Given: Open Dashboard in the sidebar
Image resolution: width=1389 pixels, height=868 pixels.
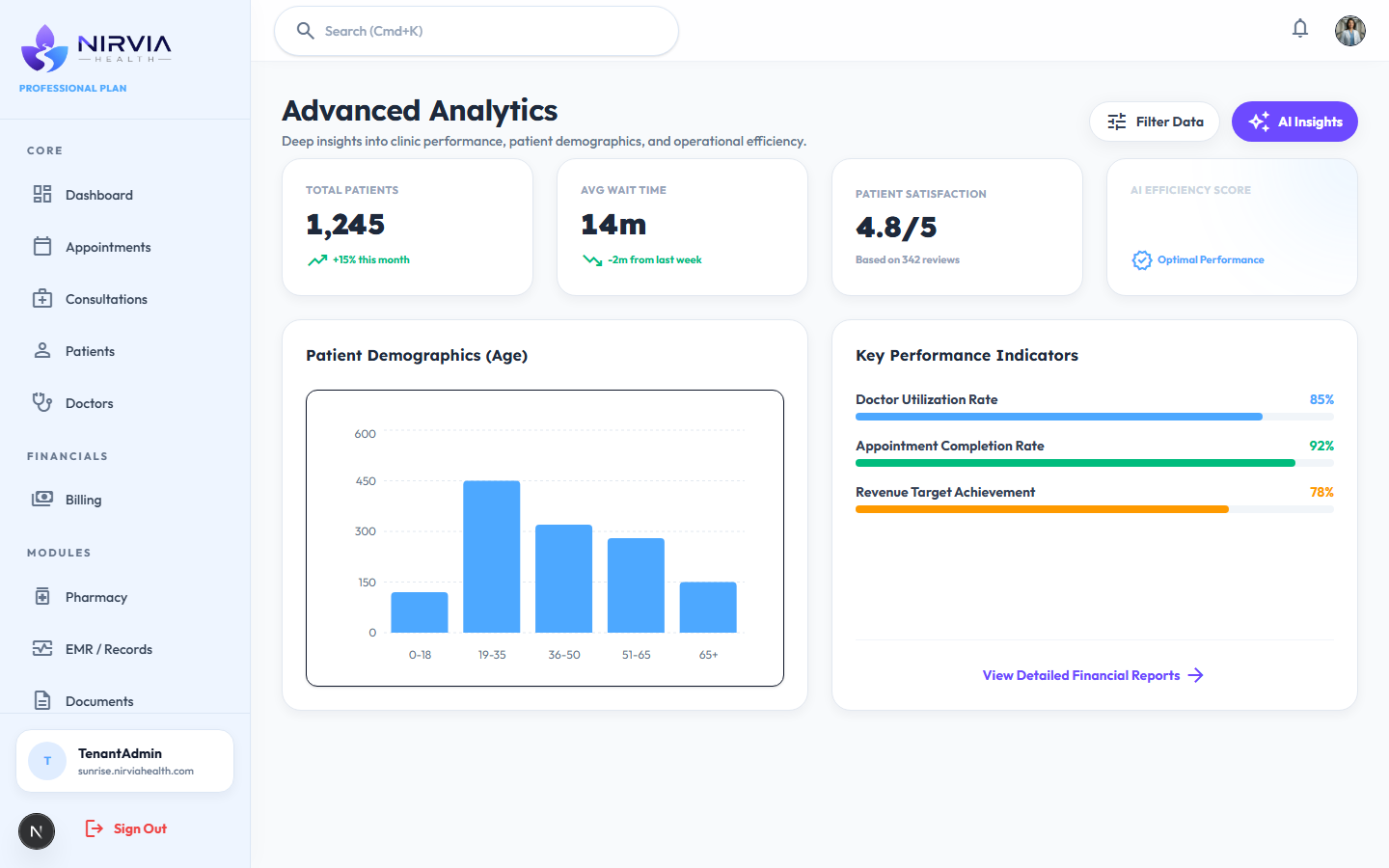Looking at the screenshot, I should coord(125,195).
